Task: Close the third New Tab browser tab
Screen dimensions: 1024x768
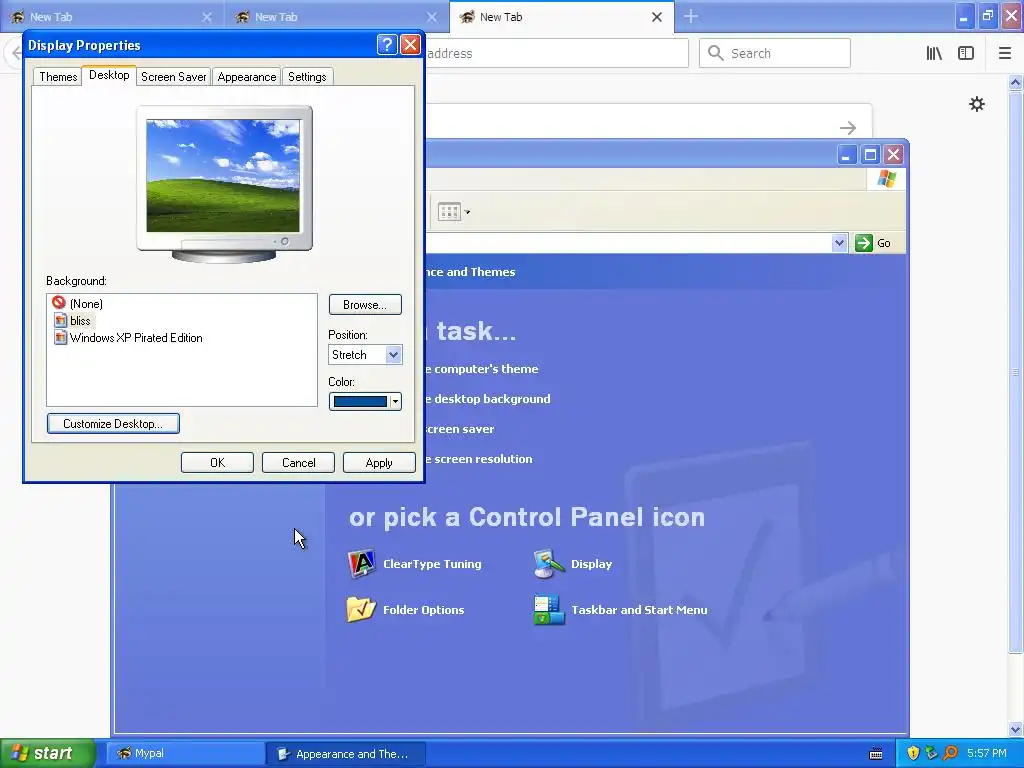Action: (x=657, y=17)
